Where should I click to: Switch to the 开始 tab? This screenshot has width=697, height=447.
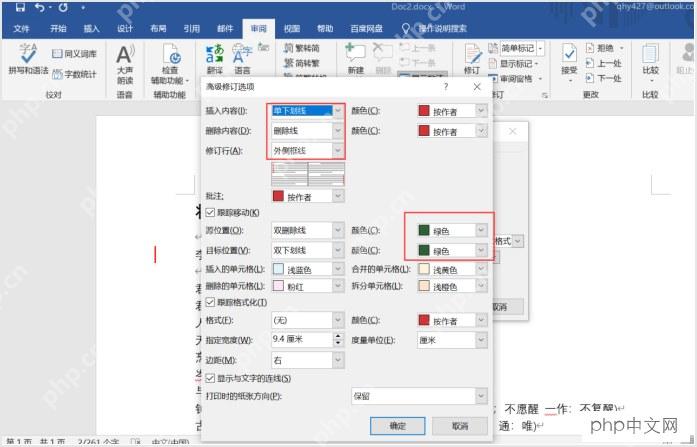coord(58,28)
